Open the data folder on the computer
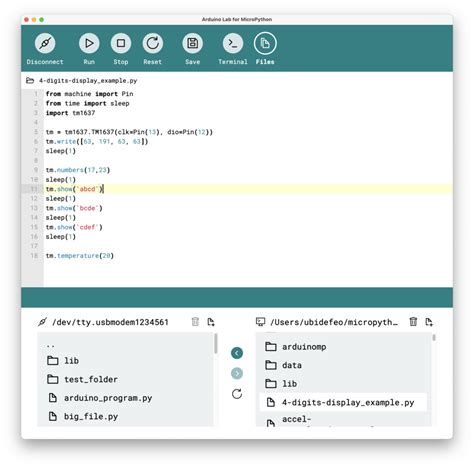Viewport: 474px width, 467px height. (283, 365)
